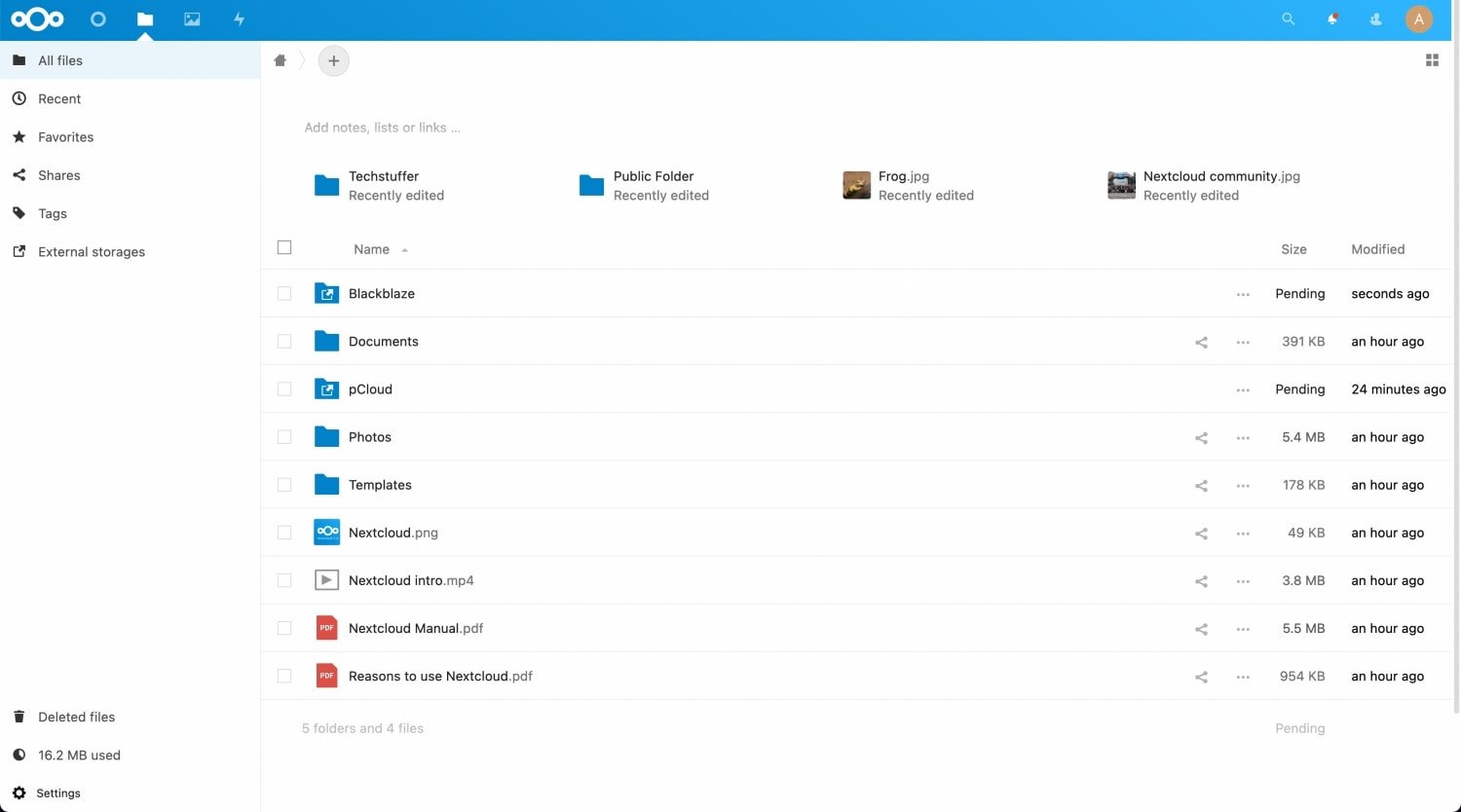Open the search magnifier icon
The image size is (1461, 812).
coord(1288,19)
